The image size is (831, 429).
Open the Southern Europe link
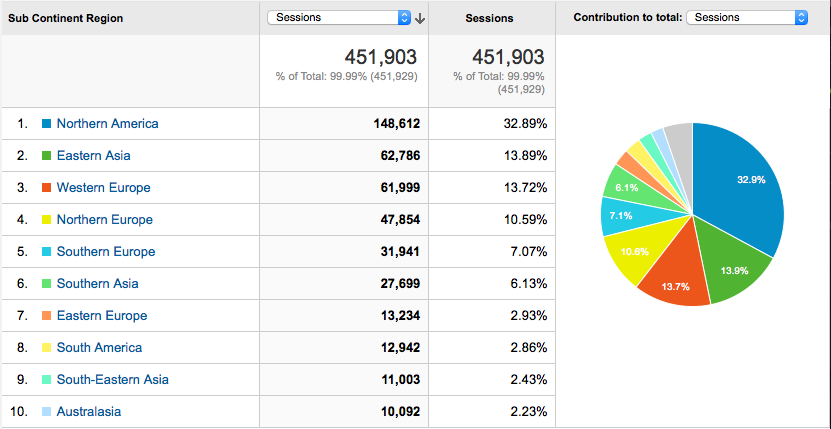tap(106, 252)
